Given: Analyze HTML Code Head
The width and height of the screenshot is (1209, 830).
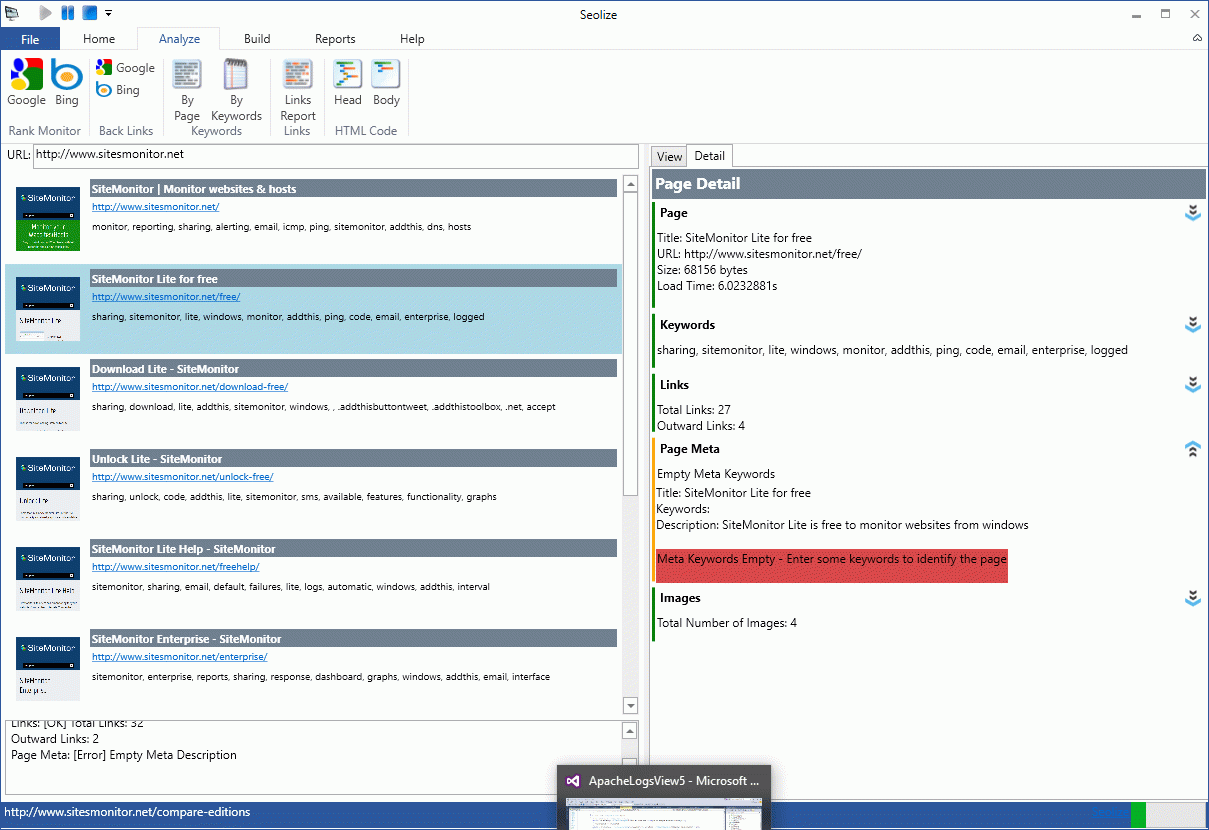Looking at the screenshot, I should 348,82.
